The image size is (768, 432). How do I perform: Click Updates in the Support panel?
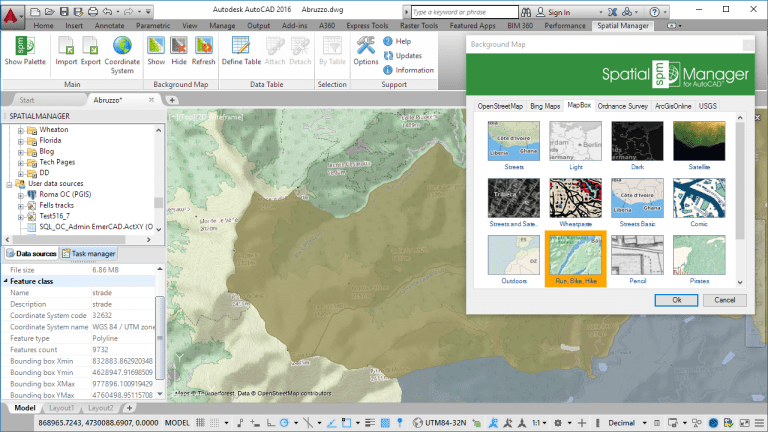pos(403,55)
